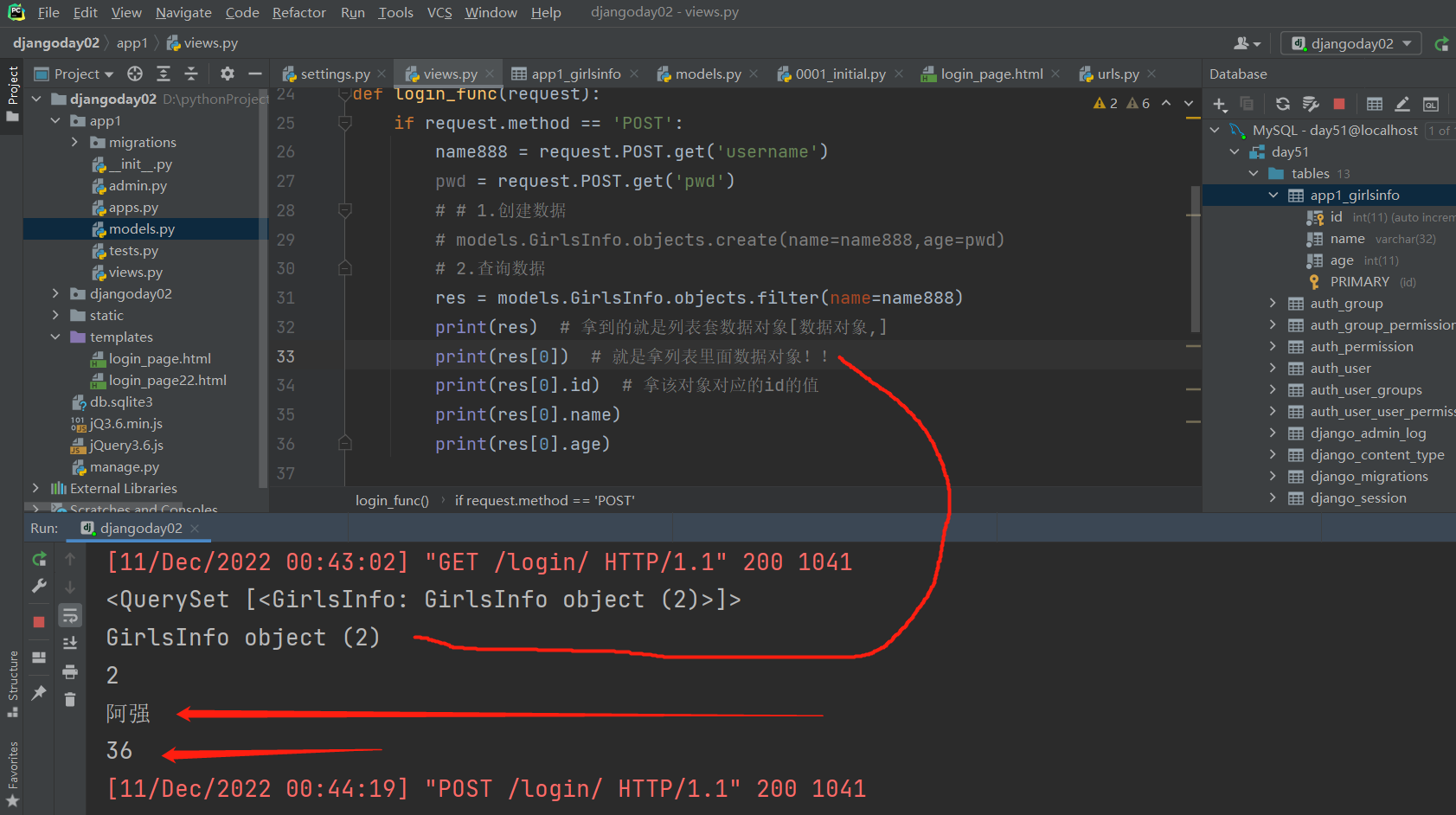This screenshot has width=1456, height=815.
Task: Select views.py in the Project tree
Action: [x=135, y=272]
